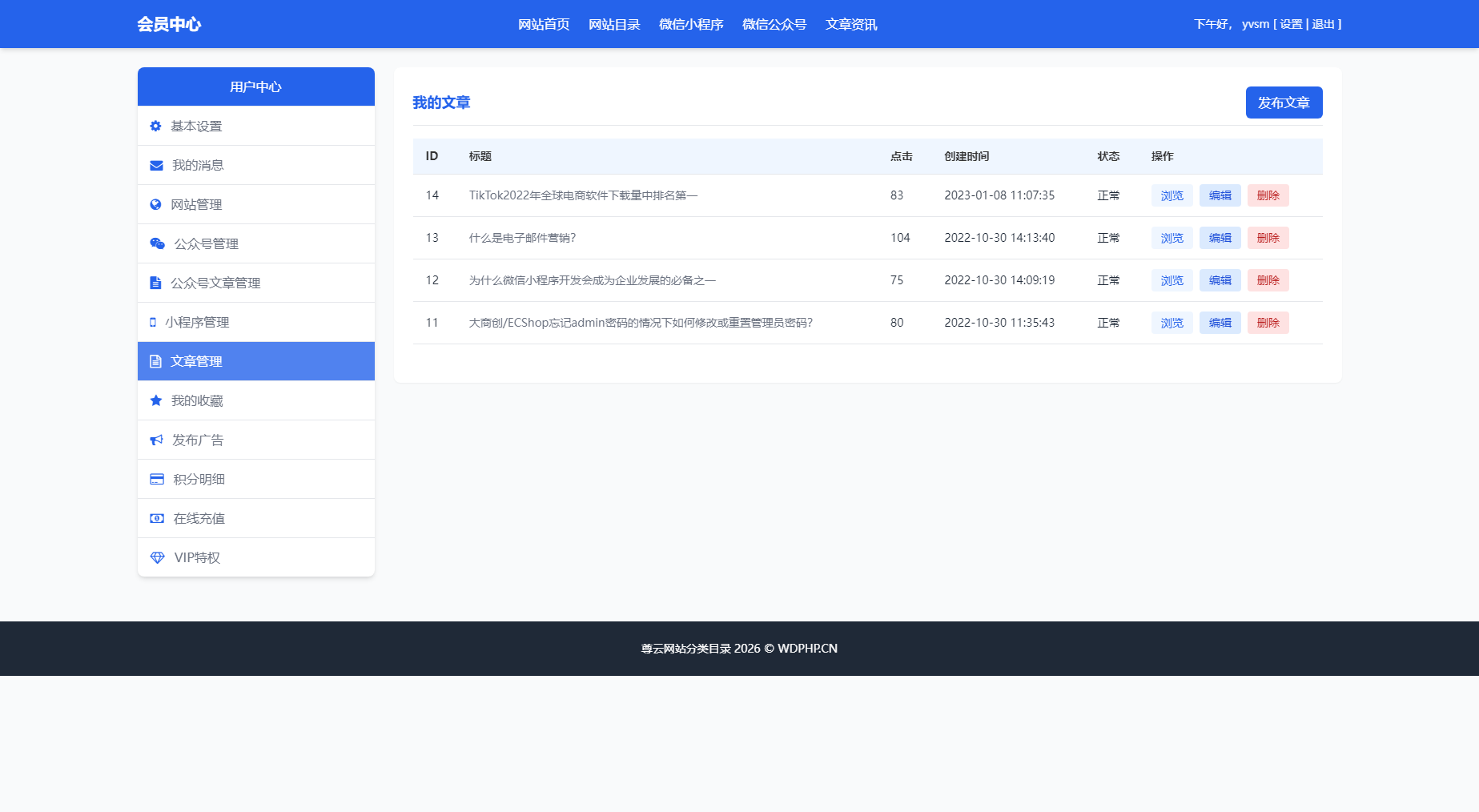
Task: Browse article 11 with 浏览
Action: (1172, 323)
